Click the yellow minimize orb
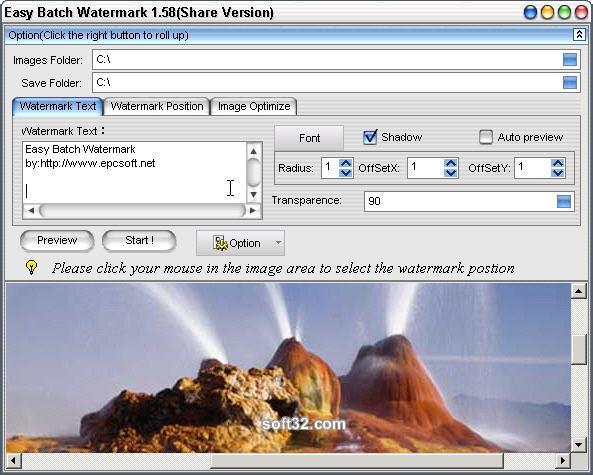 tap(547, 12)
